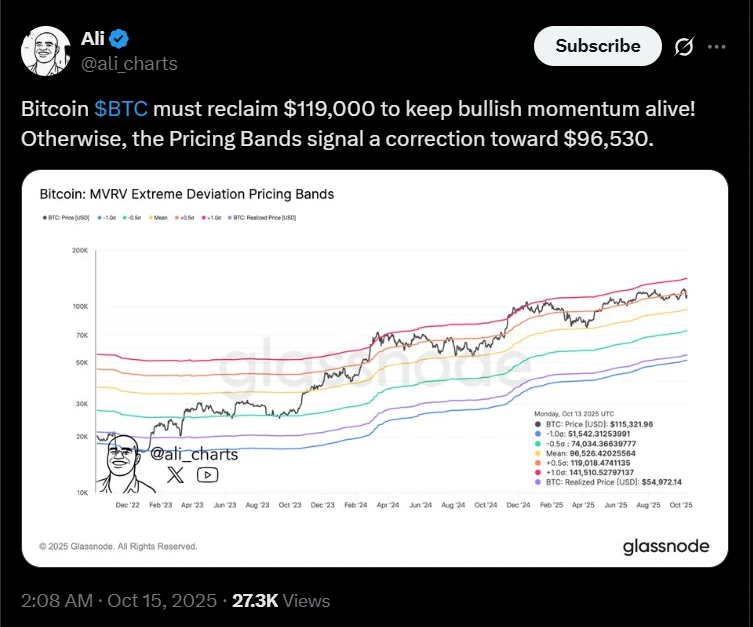This screenshot has height=627, width=753.
Task: Click the purple Realized Price legend dot
Action: click(230, 217)
